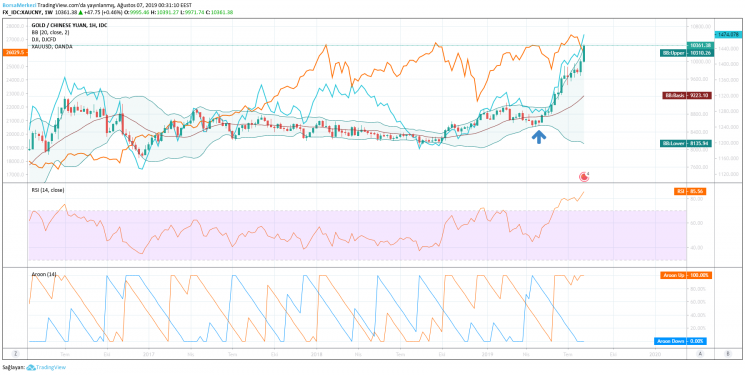
Task: Click the BB:Basis 9223.10 price label
Action: 687,96
